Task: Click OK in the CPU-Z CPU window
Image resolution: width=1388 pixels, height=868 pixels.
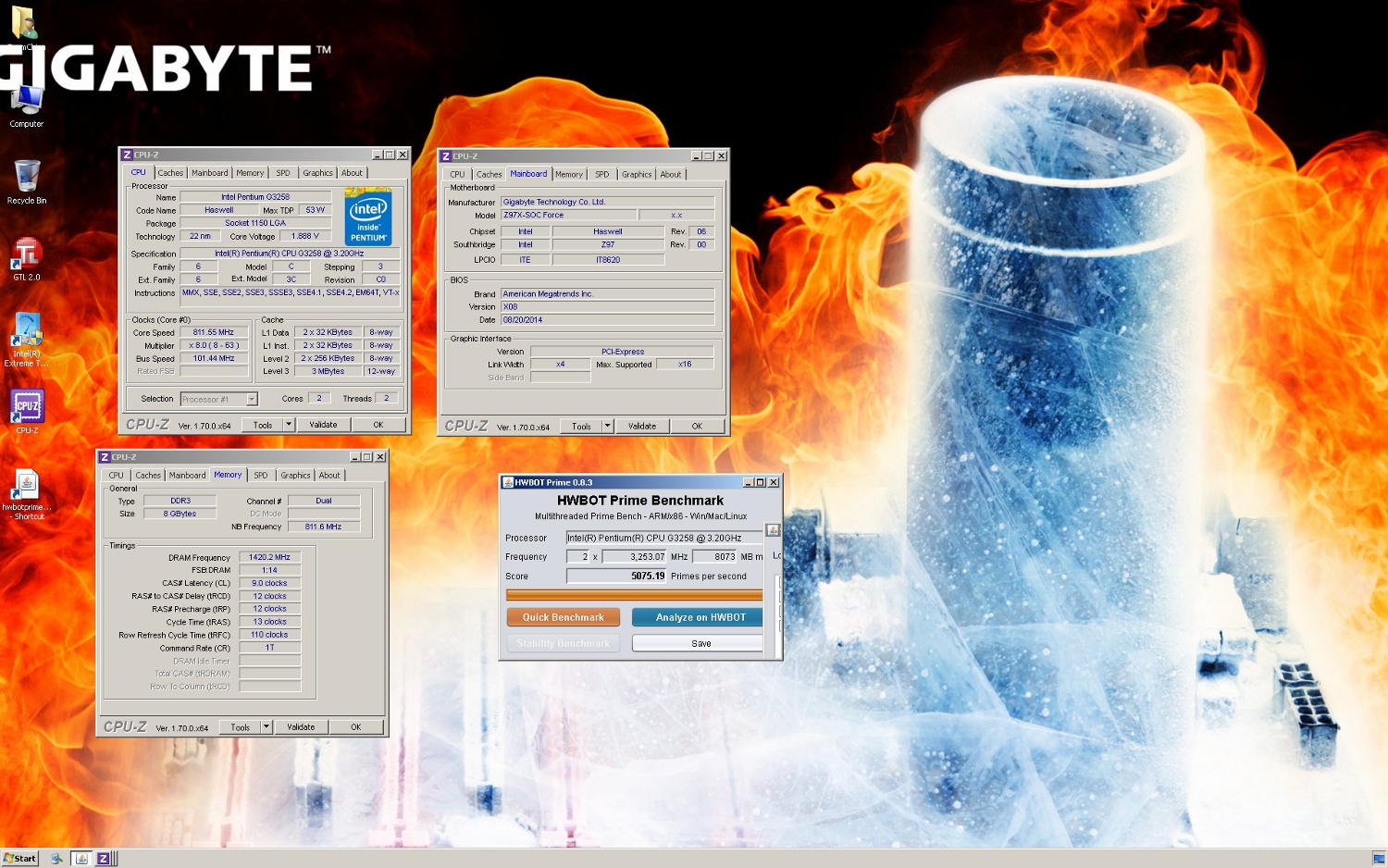Action: (378, 425)
